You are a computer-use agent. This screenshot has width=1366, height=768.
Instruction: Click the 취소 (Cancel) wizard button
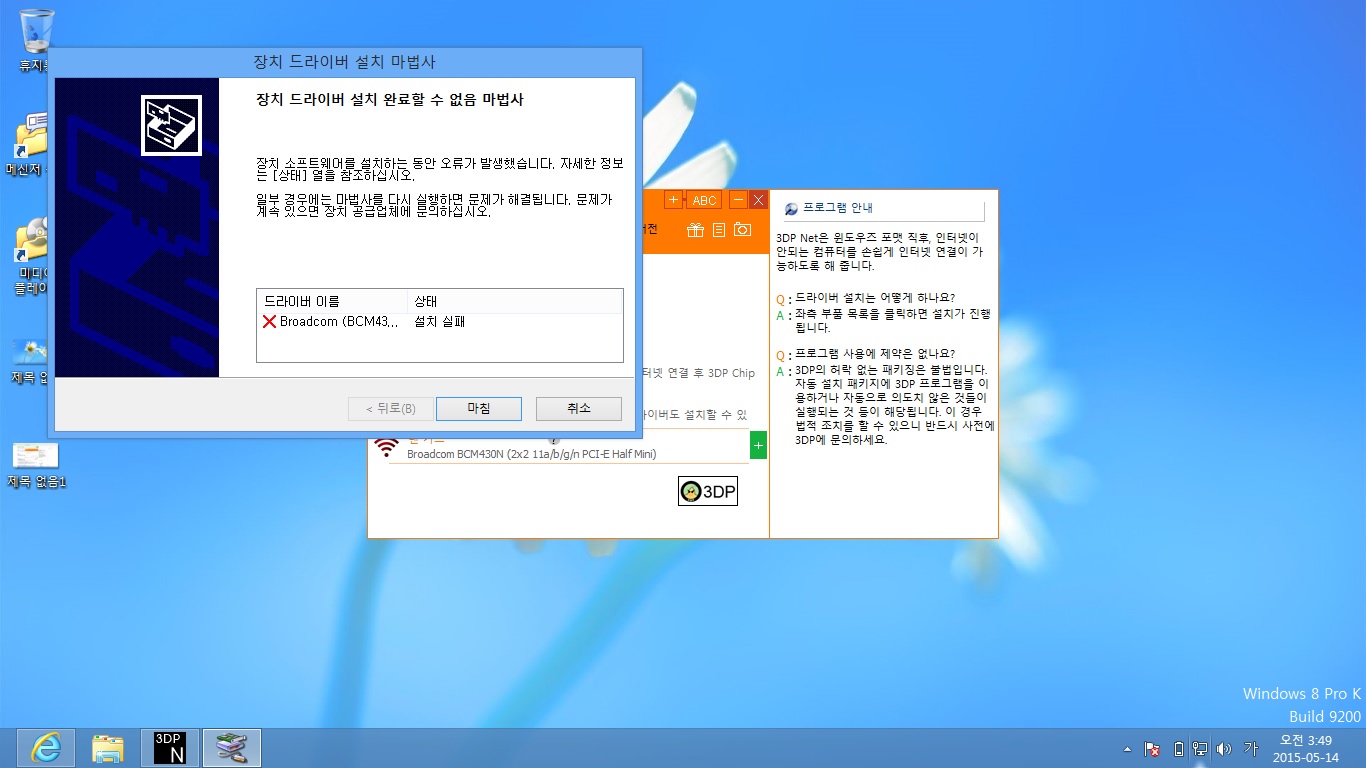point(579,409)
